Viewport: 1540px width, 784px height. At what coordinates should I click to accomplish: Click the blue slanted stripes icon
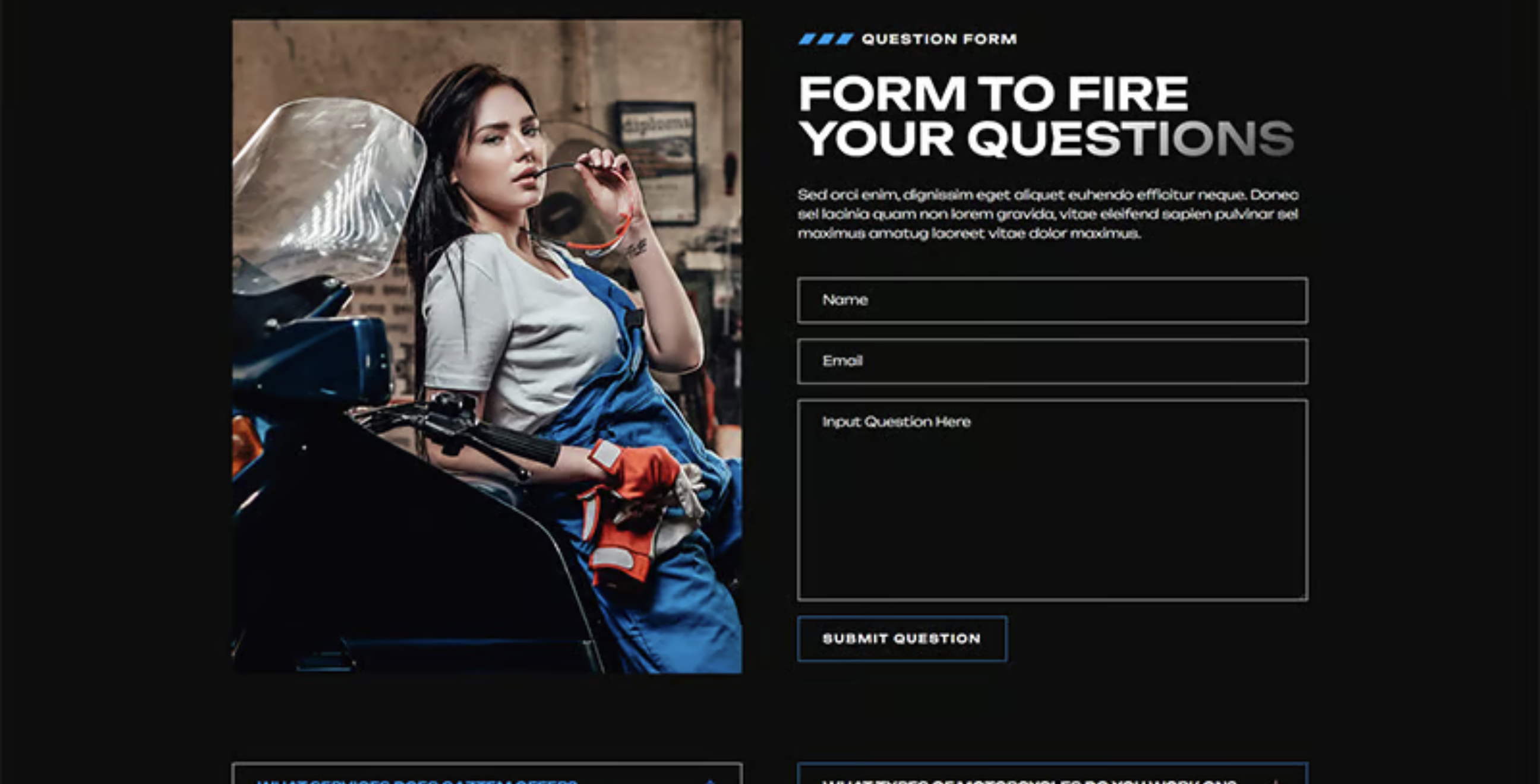tap(826, 39)
